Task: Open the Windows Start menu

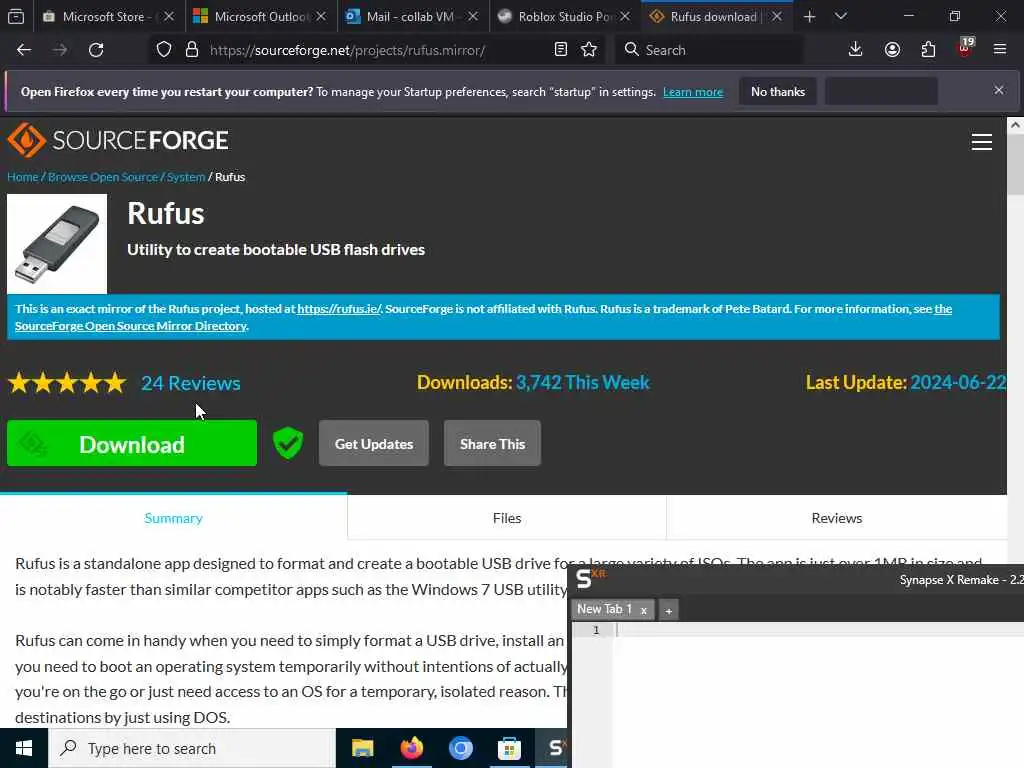Action: click(x=24, y=748)
